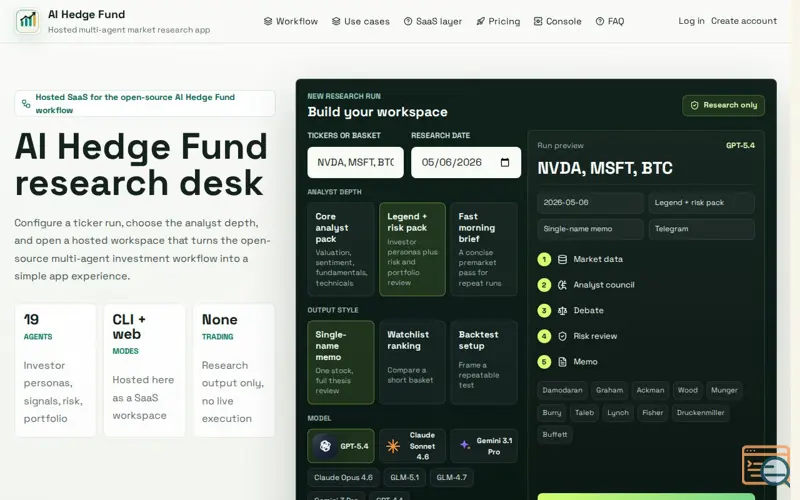Open the floating browser search widget icon
Screen dimensions: 800x500
click(x=766, y=465)
